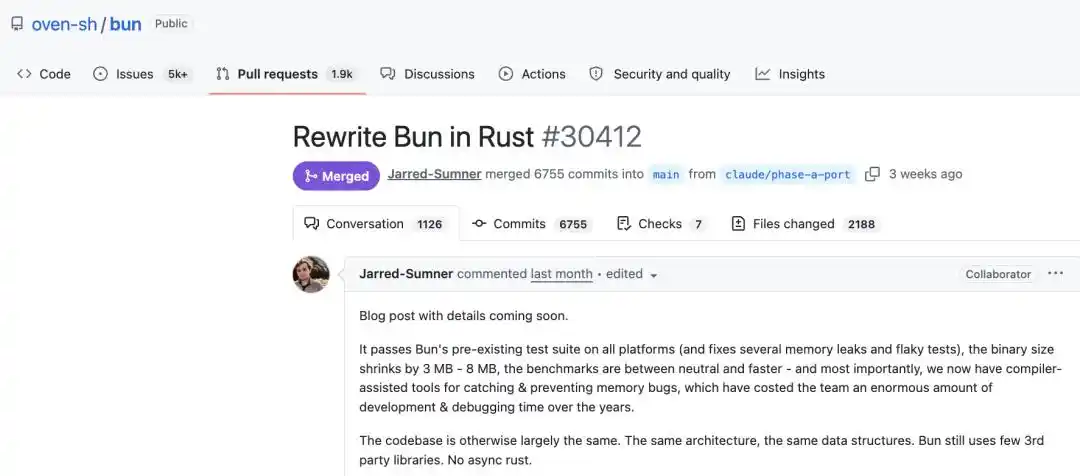The width and height of the screenshot is (1080, 476).
Task: Open the claude/phase-a-port branch link
Action: point(788,174)
